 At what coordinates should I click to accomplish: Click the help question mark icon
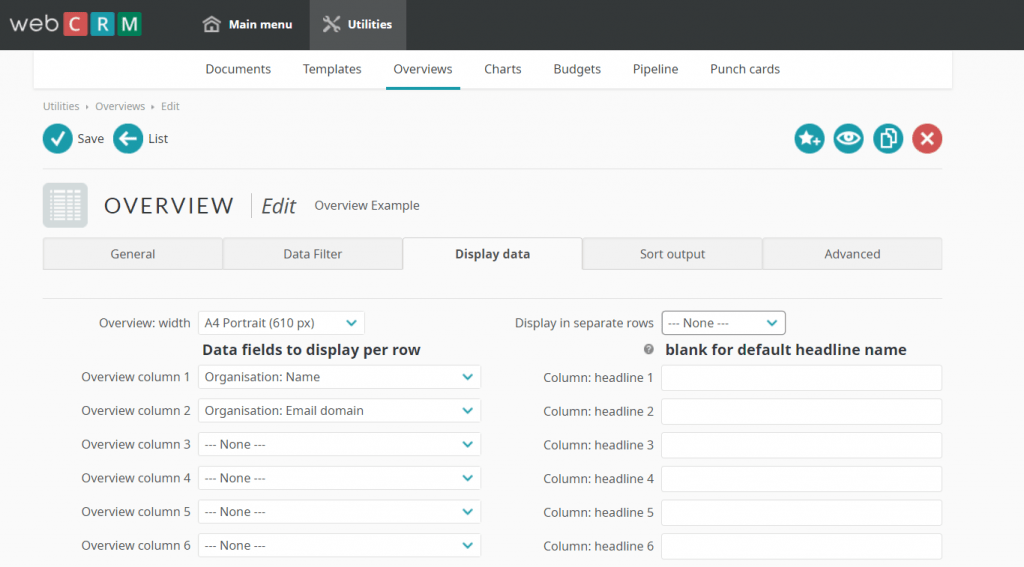click(649, 350)
